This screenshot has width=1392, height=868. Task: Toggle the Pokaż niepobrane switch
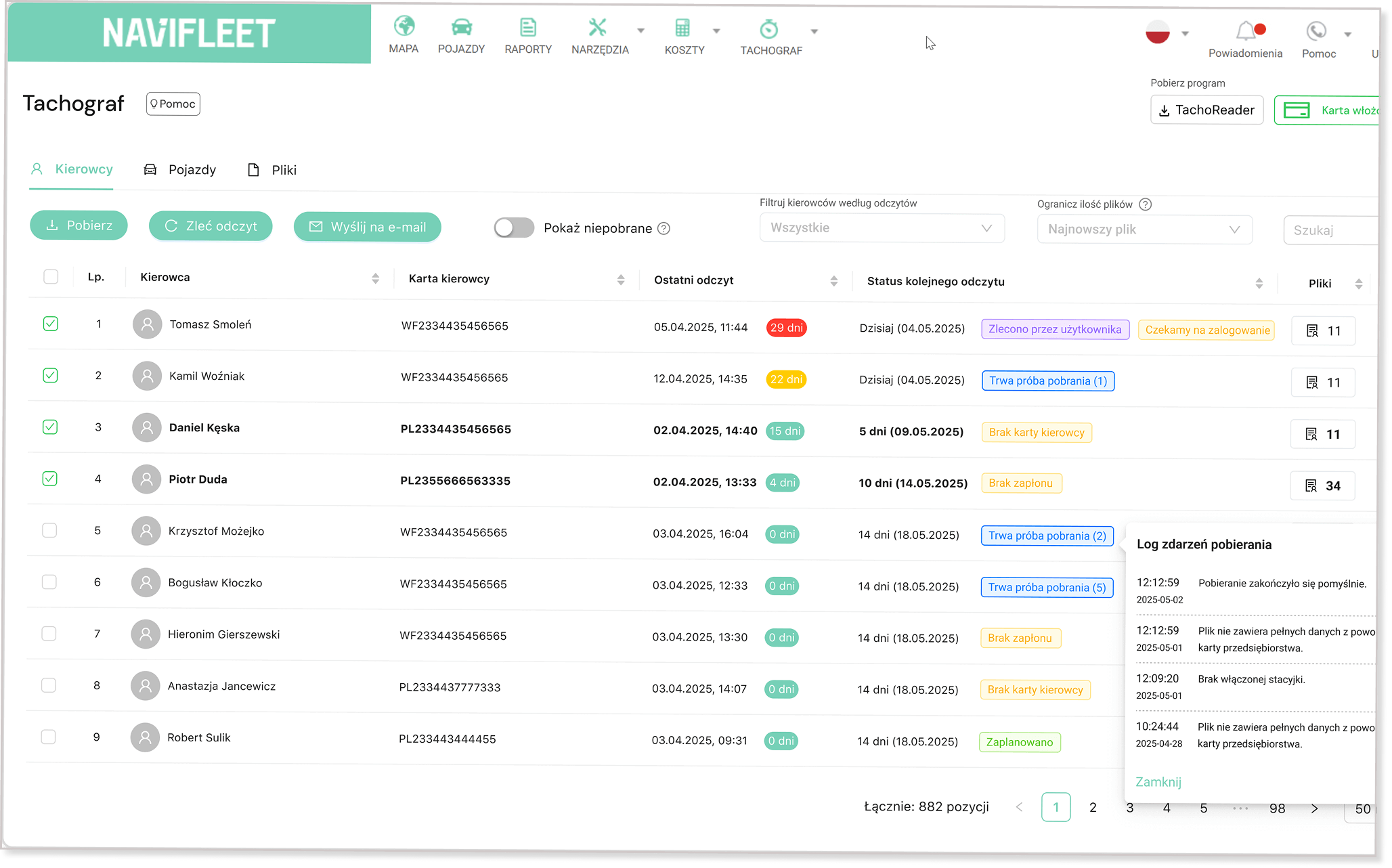click(514, 228)
